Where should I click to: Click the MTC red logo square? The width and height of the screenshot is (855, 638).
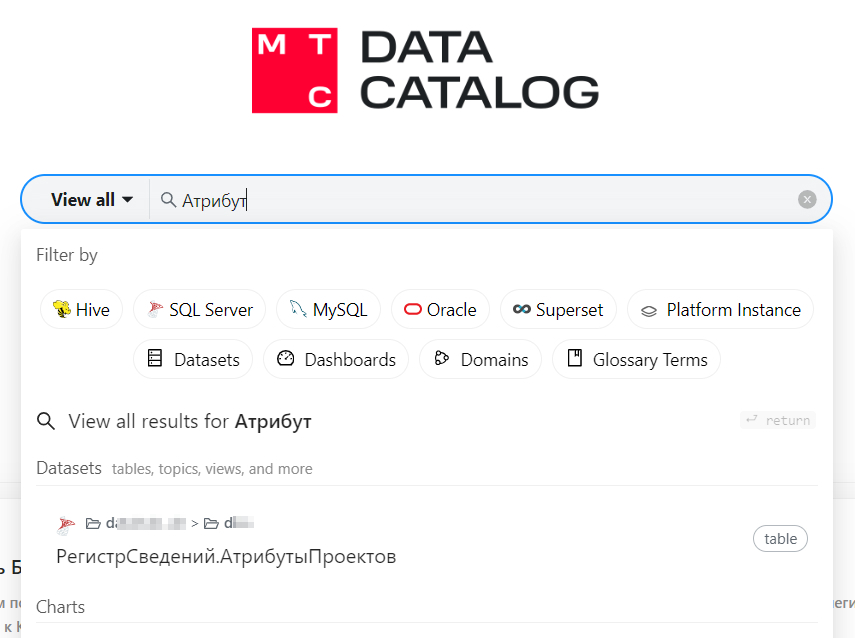pos(294,70)
